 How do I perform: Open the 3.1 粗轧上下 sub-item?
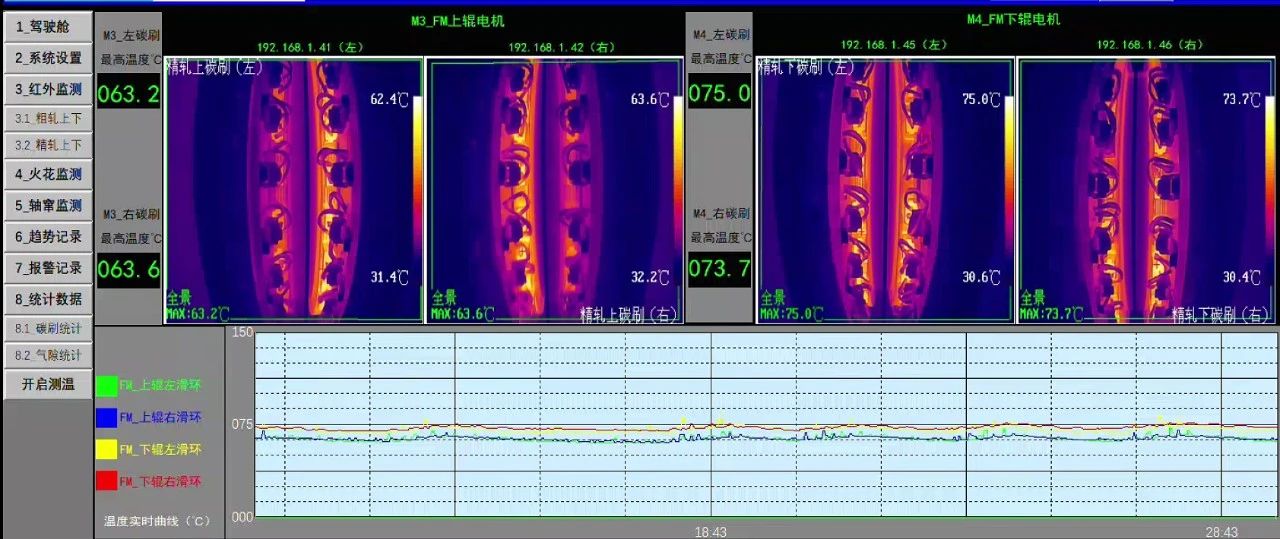click(47, 118)
